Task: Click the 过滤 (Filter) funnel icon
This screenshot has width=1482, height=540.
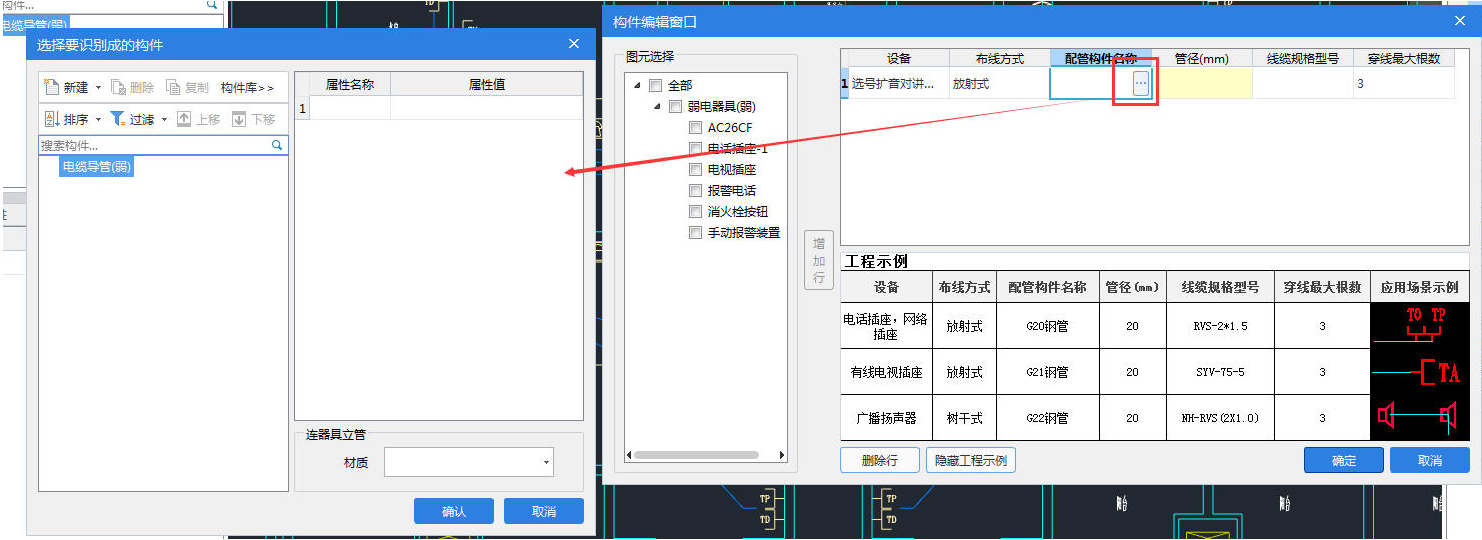Action: pos(117,119)
